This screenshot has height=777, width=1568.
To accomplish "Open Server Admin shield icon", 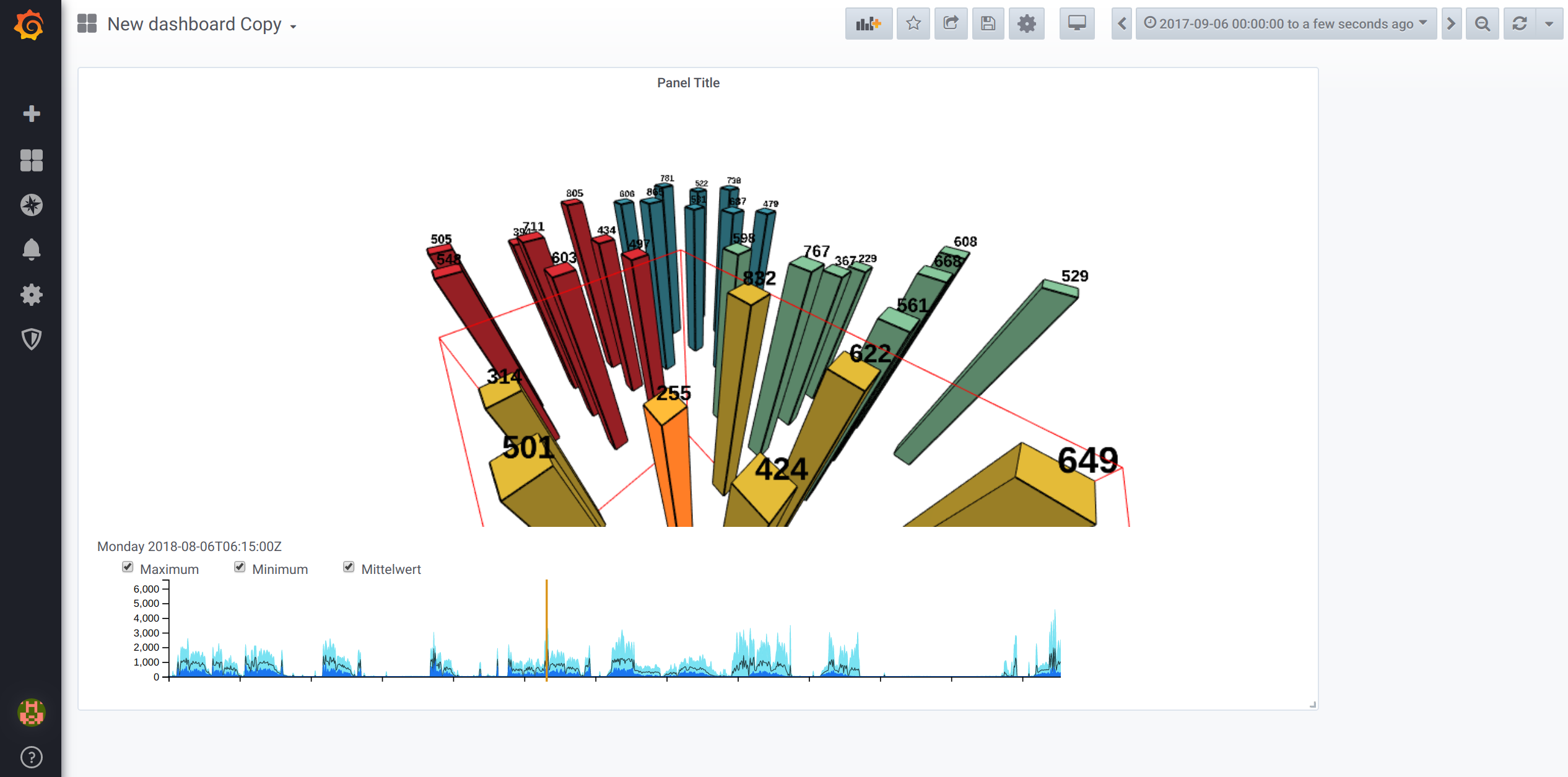I will (31, 339).
